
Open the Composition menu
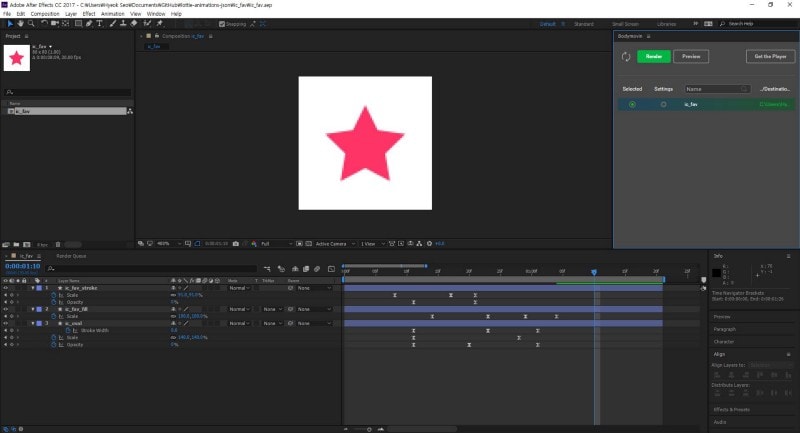[x=45, y=14]
